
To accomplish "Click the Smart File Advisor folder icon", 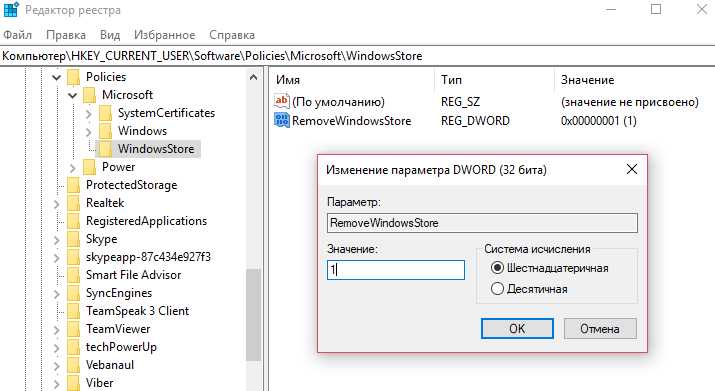I will coord(73,275).
